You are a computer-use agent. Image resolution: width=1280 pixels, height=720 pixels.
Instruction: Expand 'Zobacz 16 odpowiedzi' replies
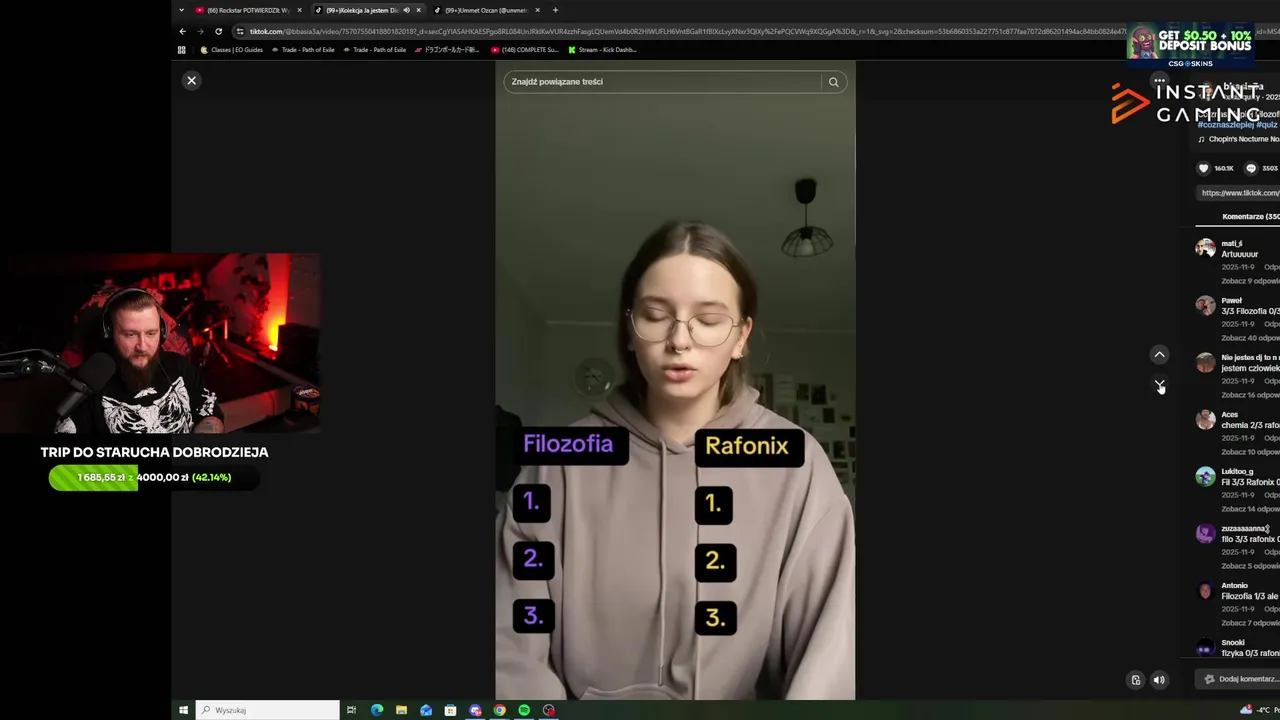(x=1250, y=395)
